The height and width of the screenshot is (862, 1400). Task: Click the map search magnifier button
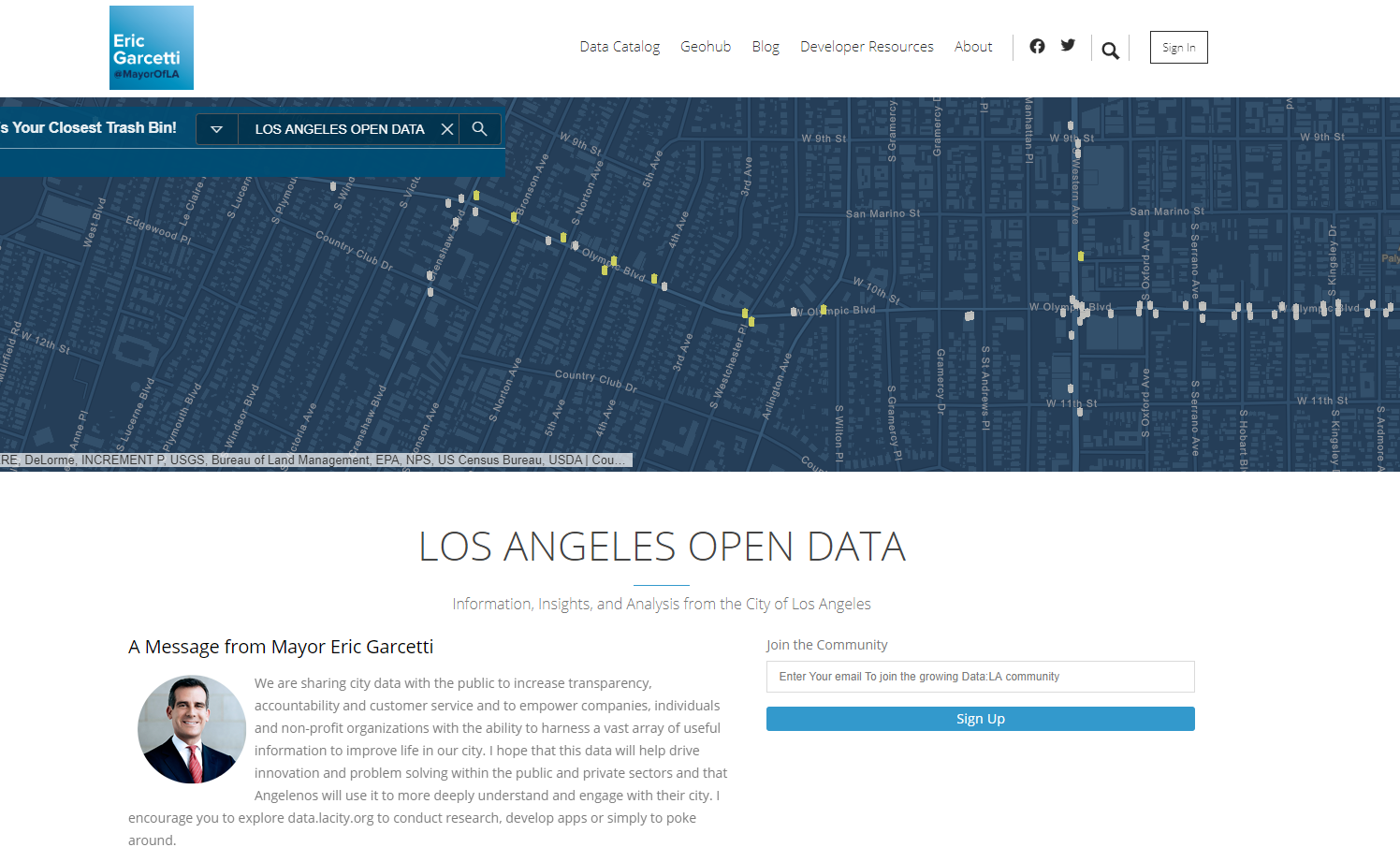(479, 129)
